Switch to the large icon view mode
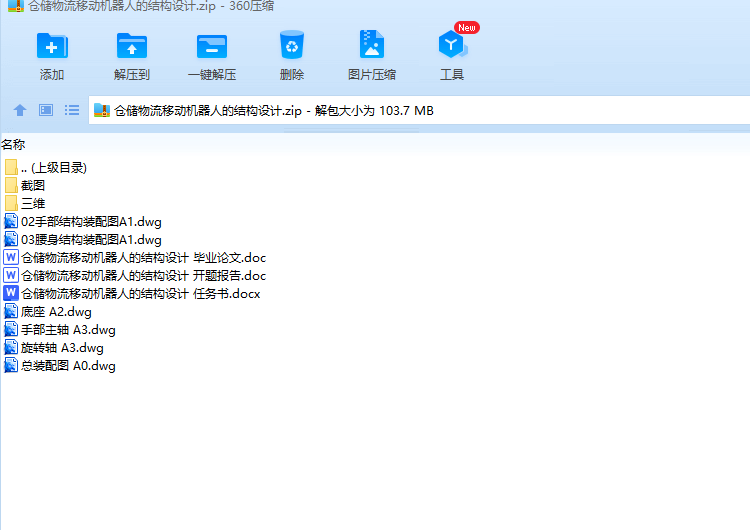This screenshot has width=750, height=530. (x=46, y=110)
